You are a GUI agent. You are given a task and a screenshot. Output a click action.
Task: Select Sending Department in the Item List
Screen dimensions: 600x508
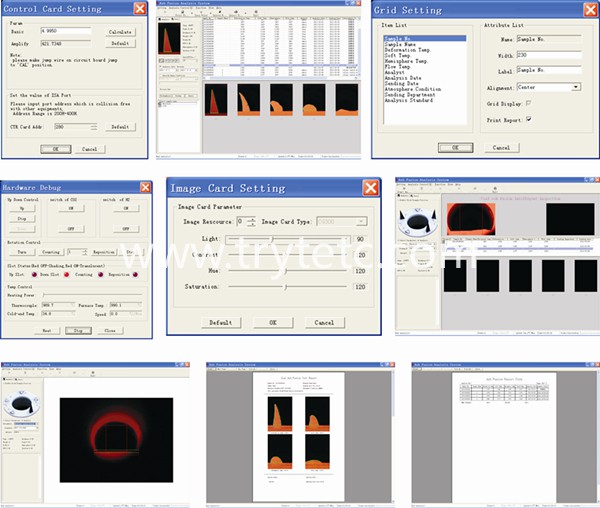410,94
